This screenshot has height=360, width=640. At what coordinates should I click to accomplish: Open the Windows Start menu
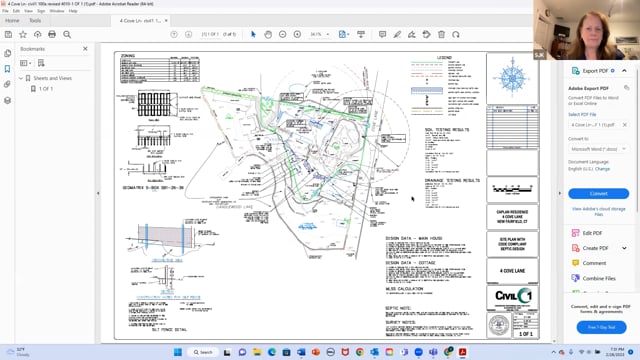pyautogui.click(x=178, y=352)
